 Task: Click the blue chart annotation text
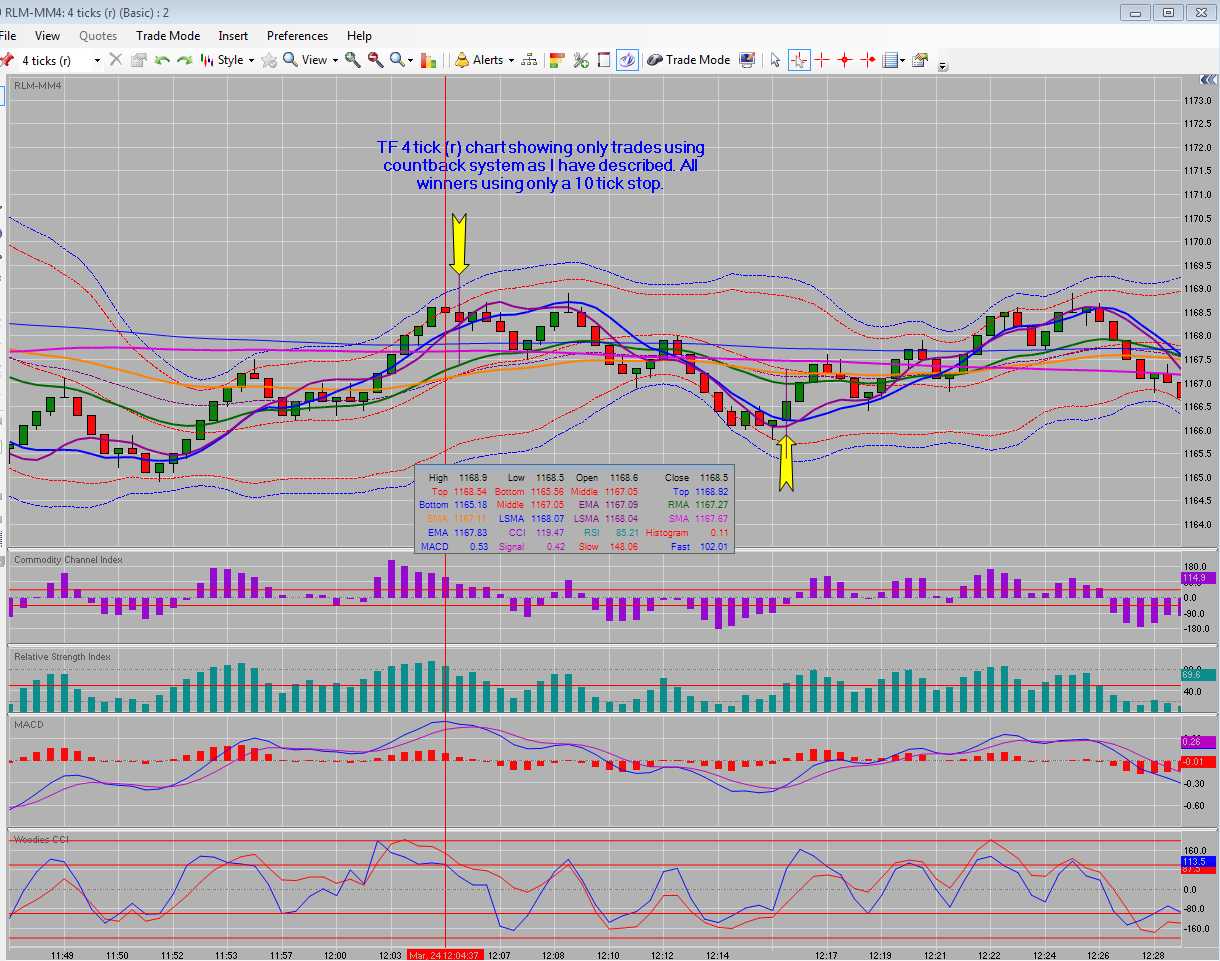click(541, 165)
